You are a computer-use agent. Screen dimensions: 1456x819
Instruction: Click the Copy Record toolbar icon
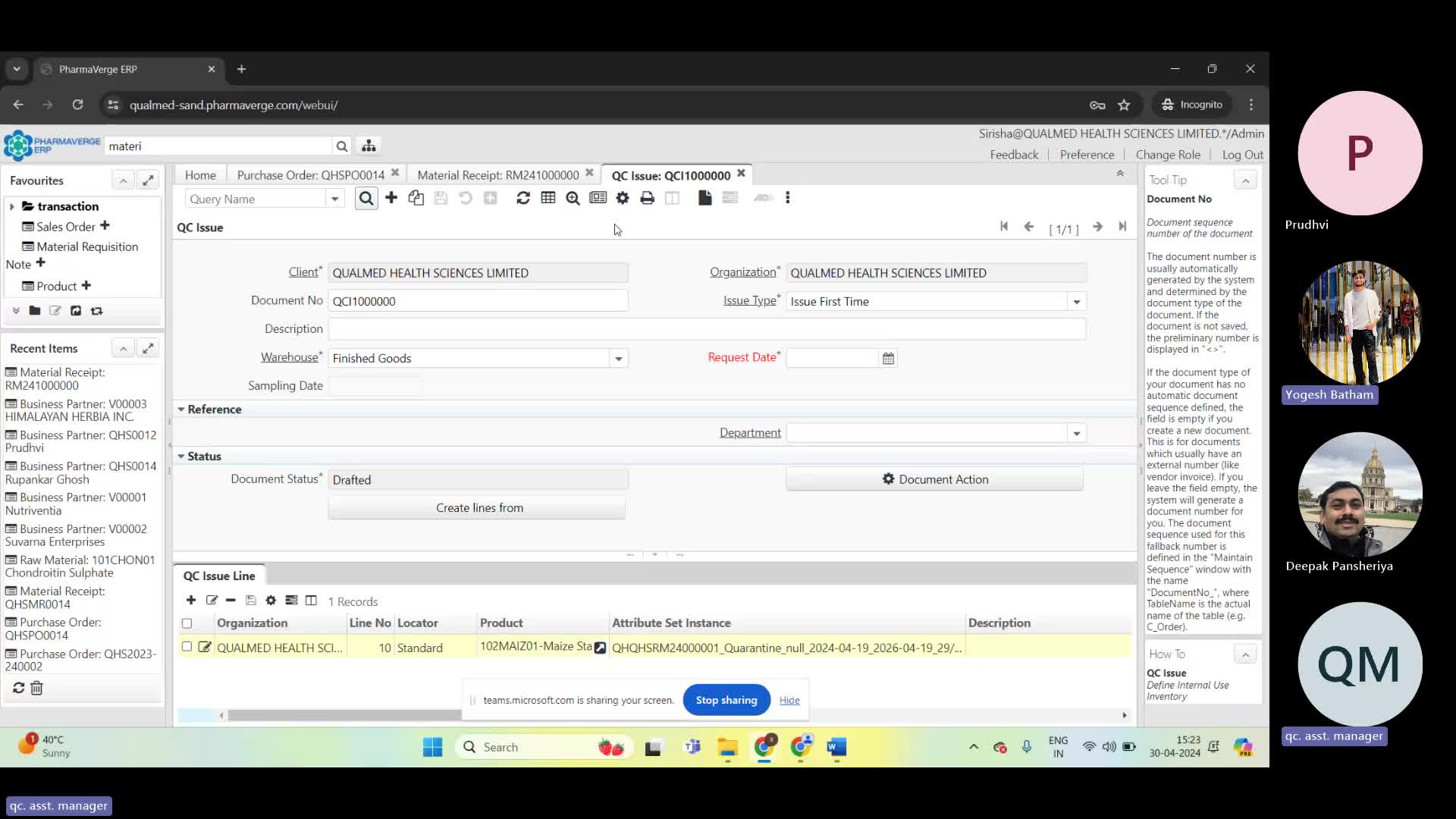coord(416,198)
